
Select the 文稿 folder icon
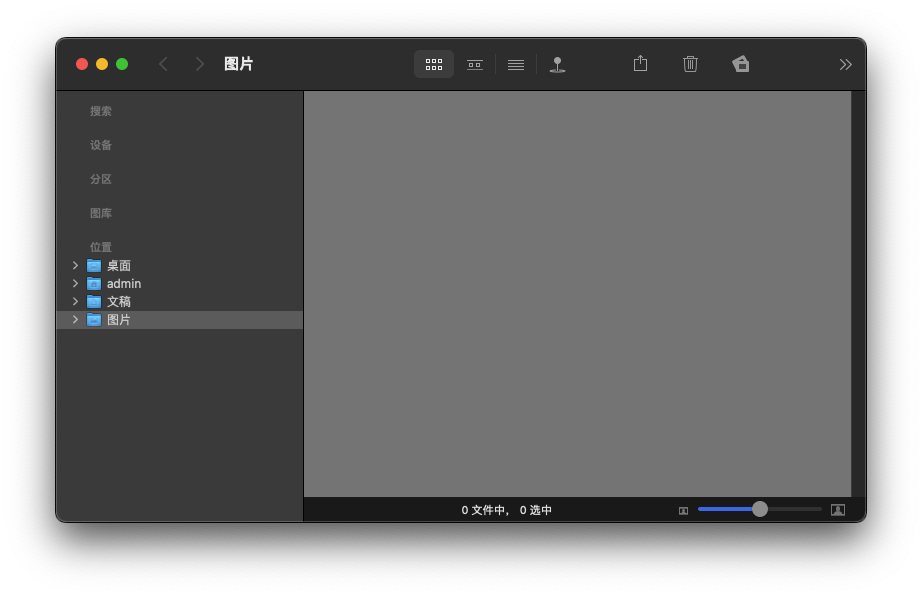coord(94,302)
